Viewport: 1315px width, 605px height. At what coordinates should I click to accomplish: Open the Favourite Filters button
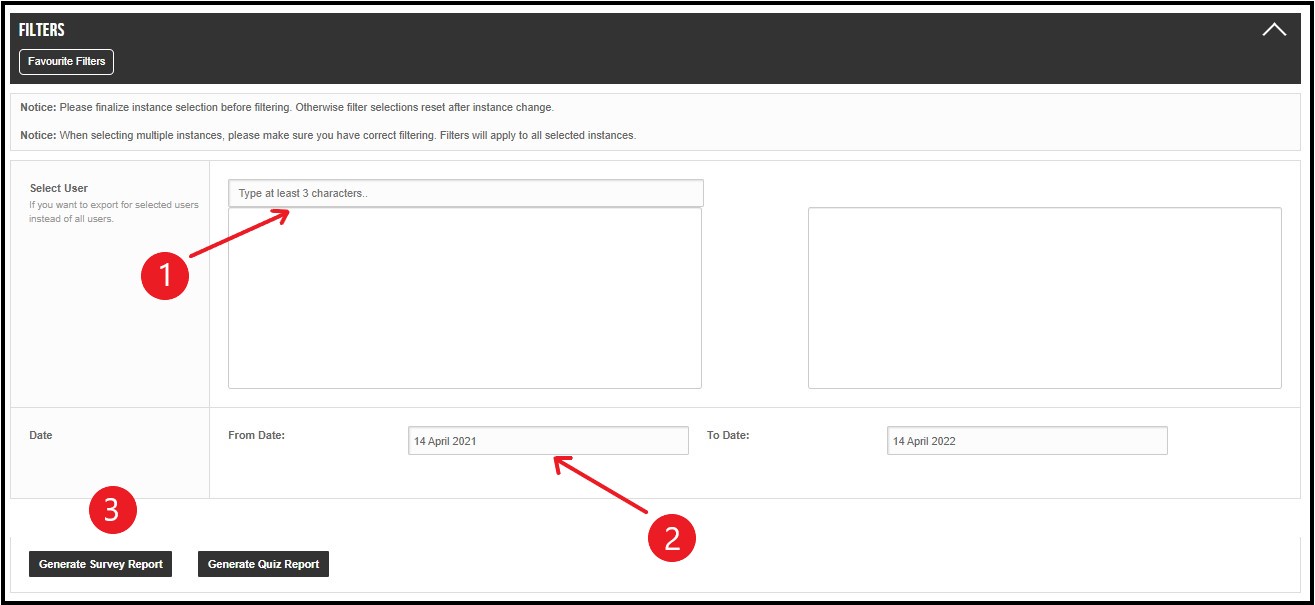click(67, 62)
